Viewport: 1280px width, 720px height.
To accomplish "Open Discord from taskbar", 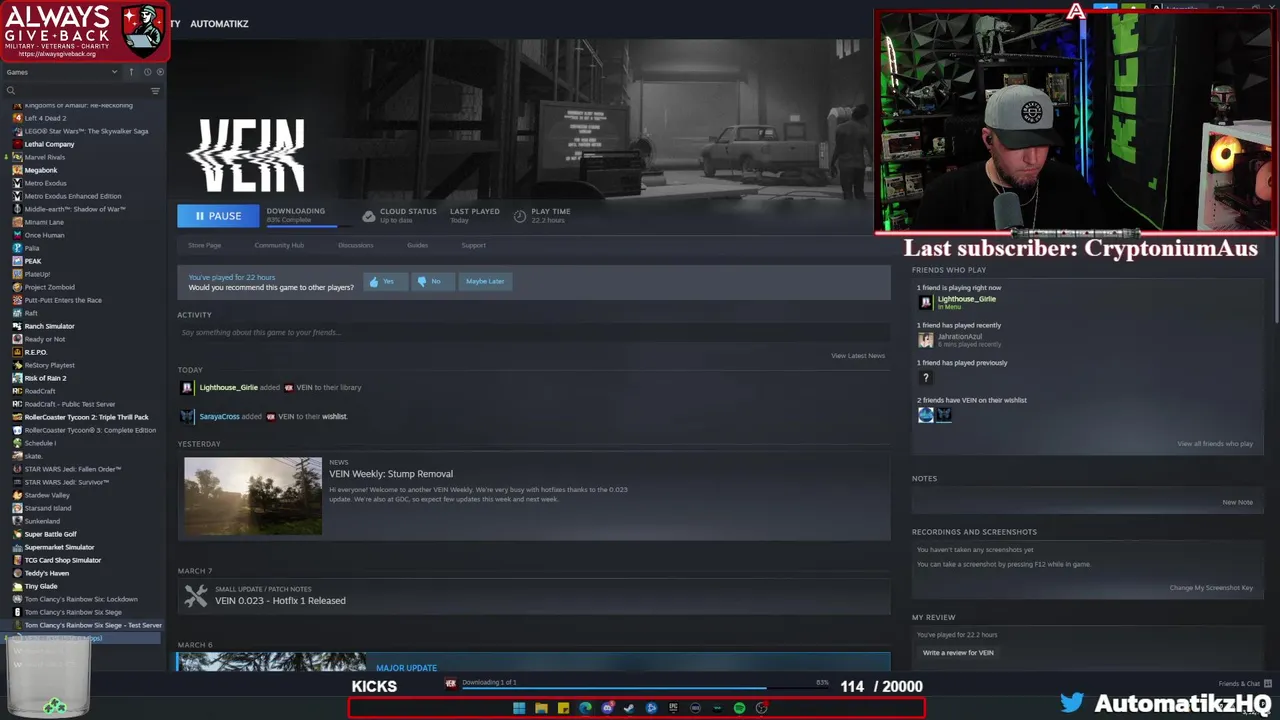I will [607, 708].
